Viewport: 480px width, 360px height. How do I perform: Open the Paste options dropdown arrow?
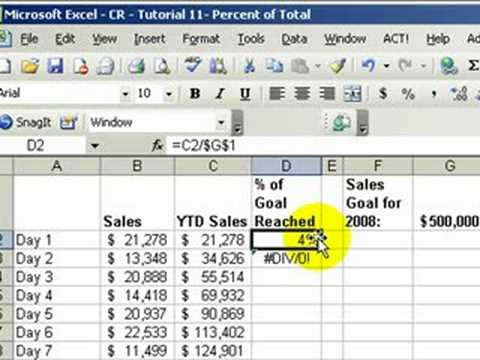click(318, 66)
